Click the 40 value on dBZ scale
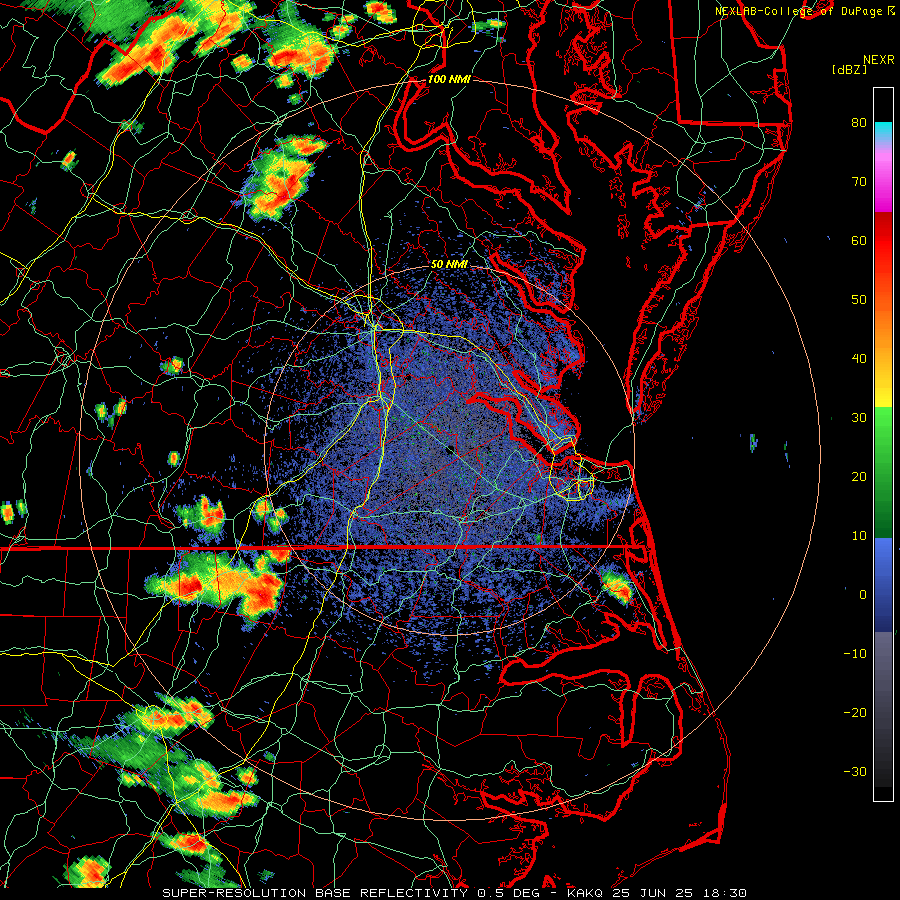Image resolution: width=900 pixels, height=900 pixels. click(x=859, y=359)
